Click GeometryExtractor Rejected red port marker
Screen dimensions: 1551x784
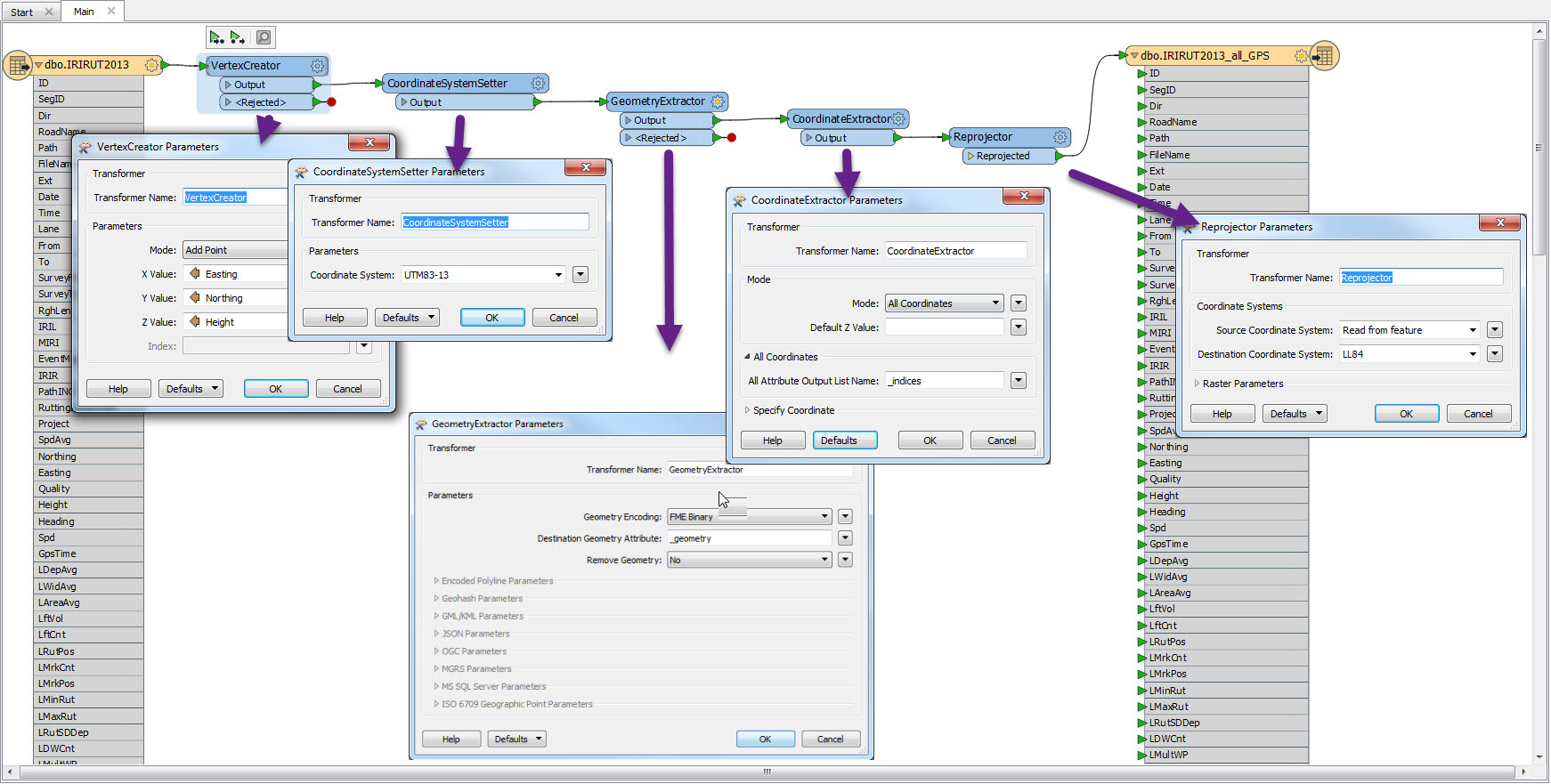click(732, 138)
